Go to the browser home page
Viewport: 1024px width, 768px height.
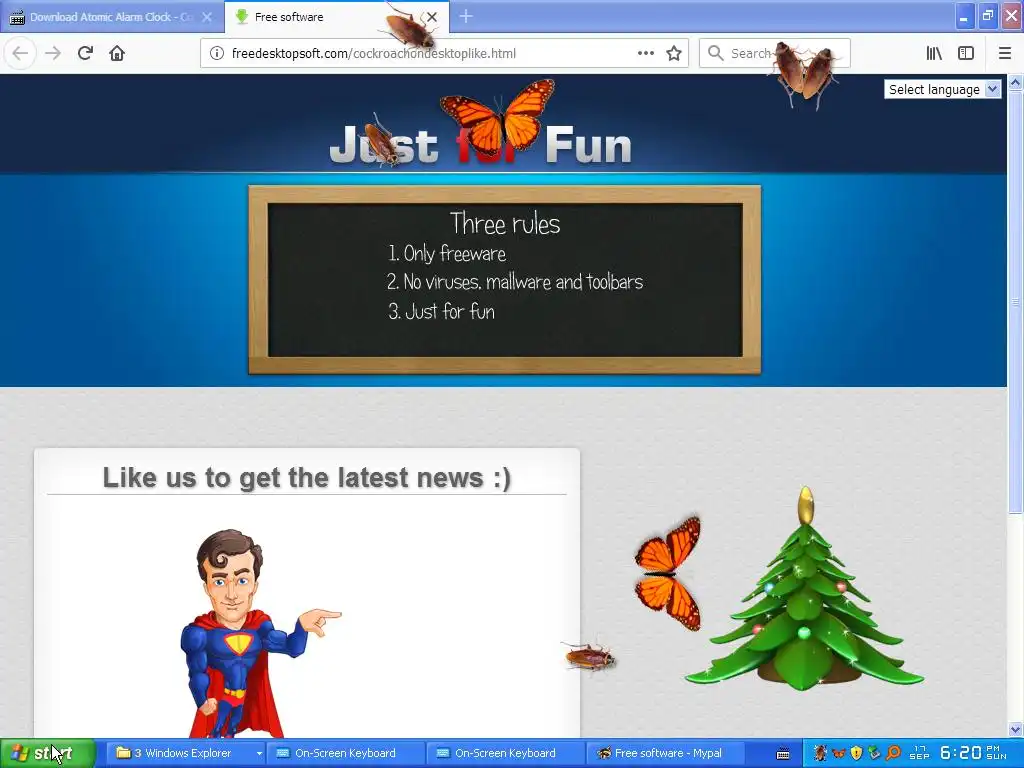tap(117, 53)
